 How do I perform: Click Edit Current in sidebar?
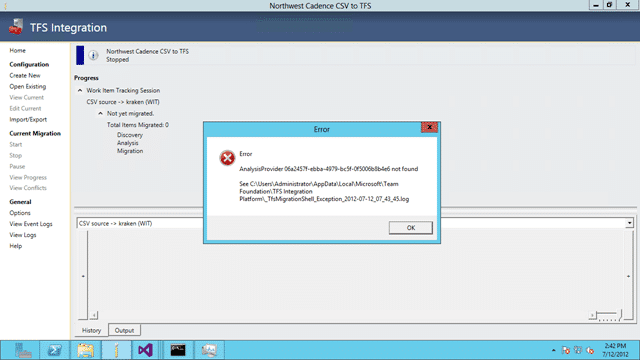25,109
